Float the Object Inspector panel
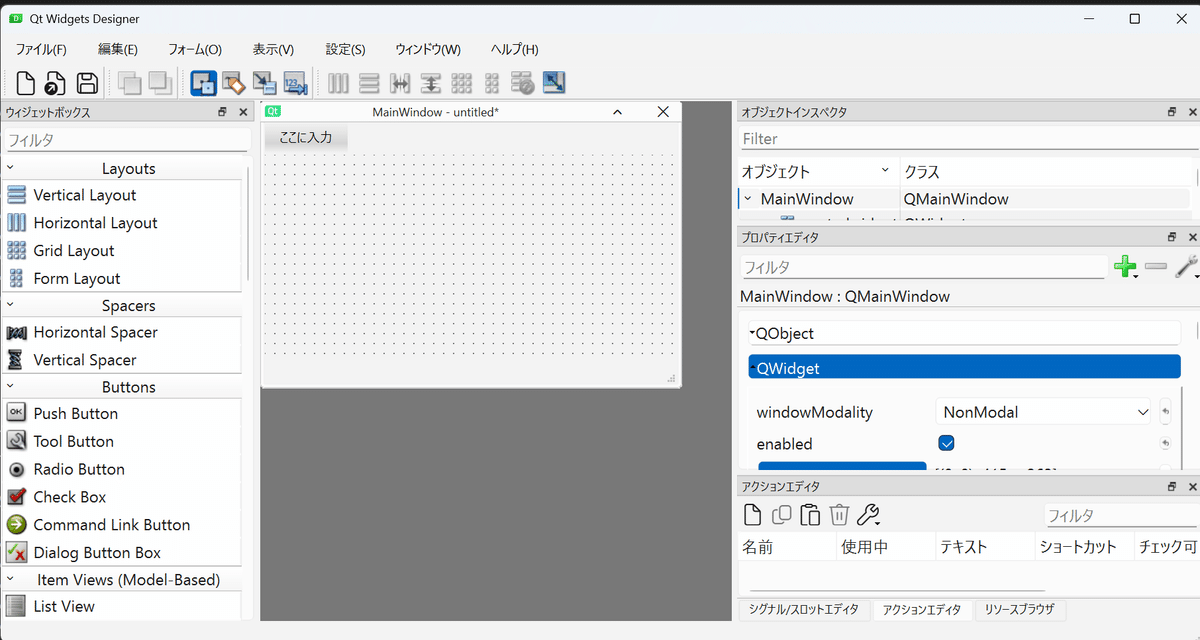1200x640 pixels. pos(1171,113)
